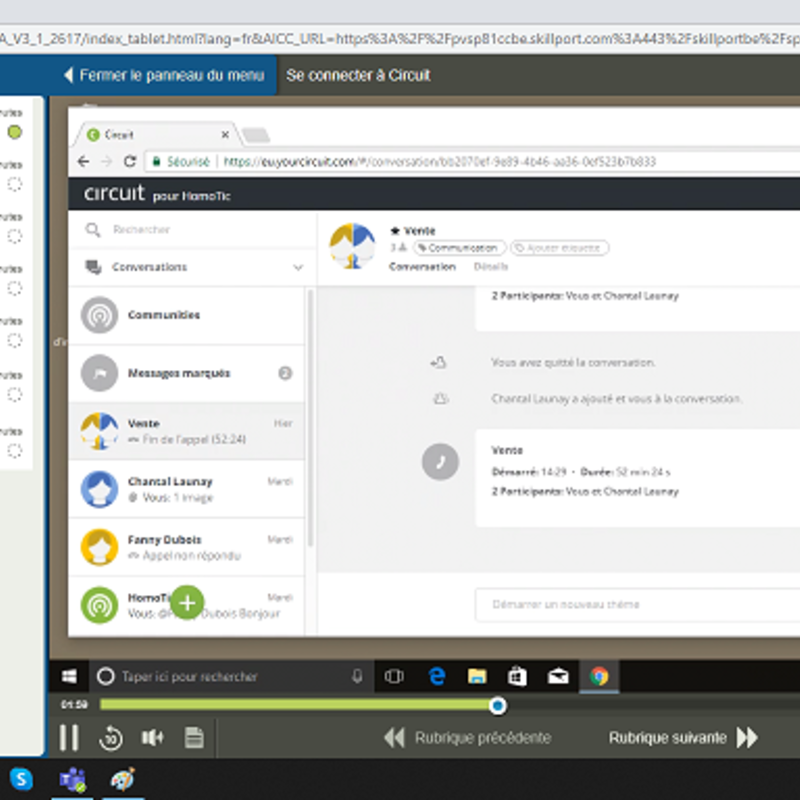Click the gray phone call icon for Vente
The image size is (800, 800).
[x=440, y=462]
